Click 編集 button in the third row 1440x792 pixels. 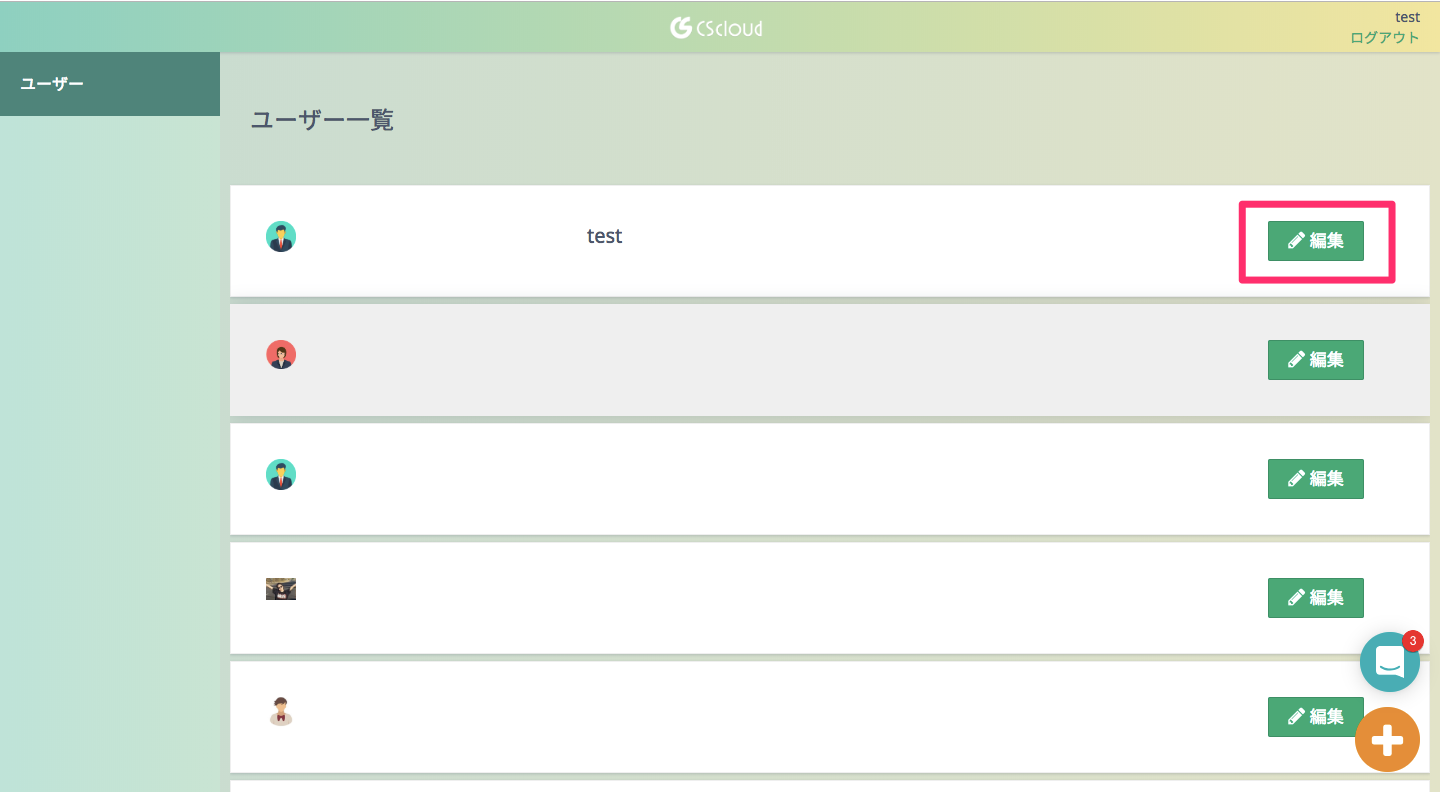pos(1315,479)
